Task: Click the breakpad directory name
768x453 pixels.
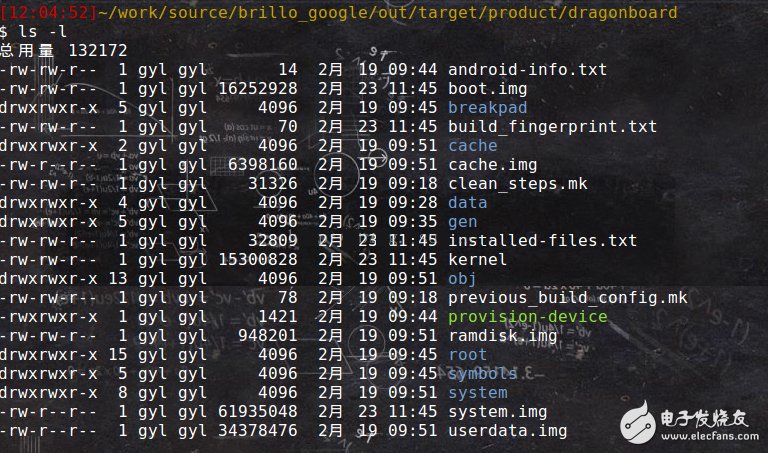Action: (x=489, y=108)
